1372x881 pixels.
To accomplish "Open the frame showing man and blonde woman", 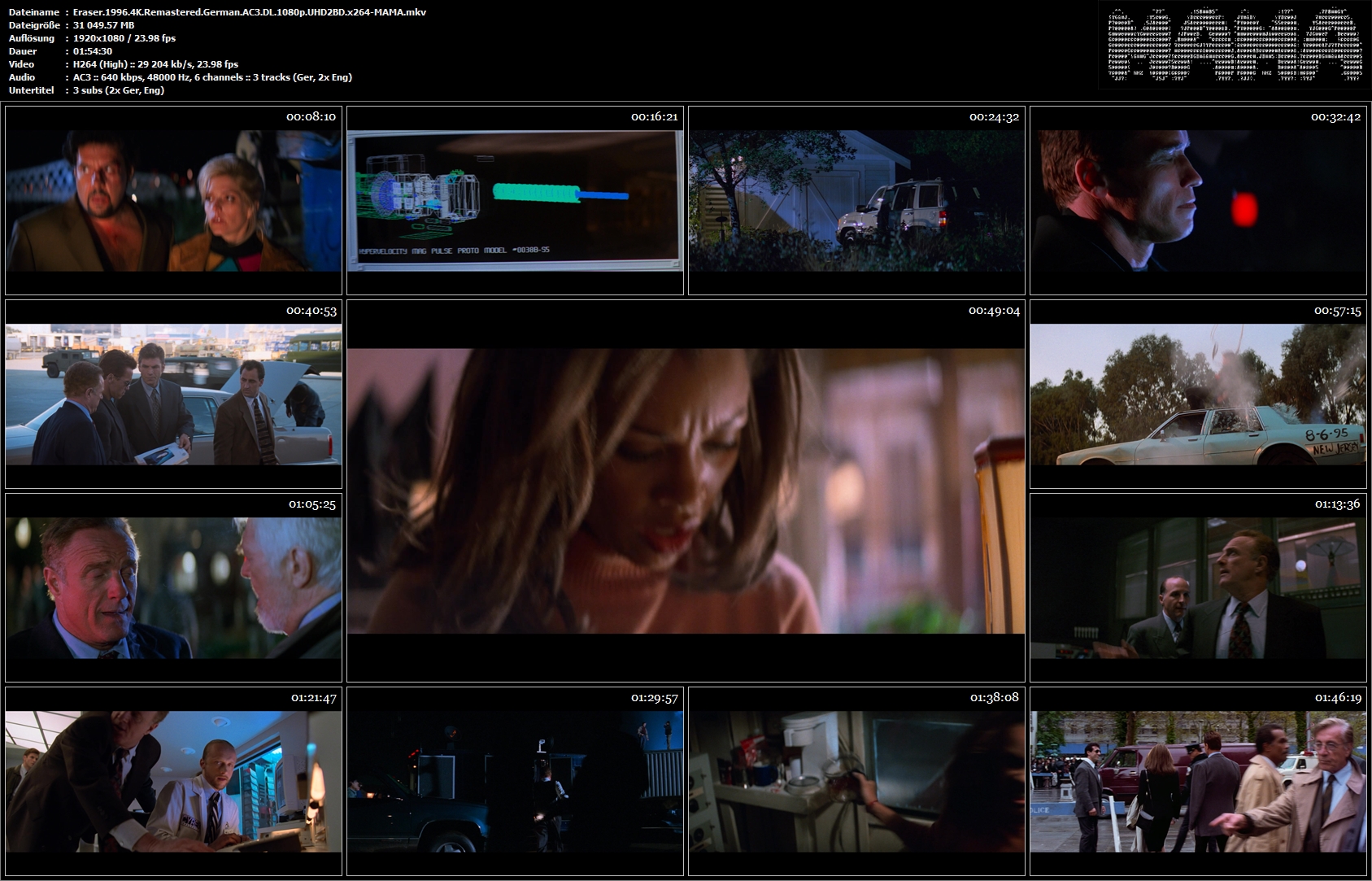I will click(173, 200).
